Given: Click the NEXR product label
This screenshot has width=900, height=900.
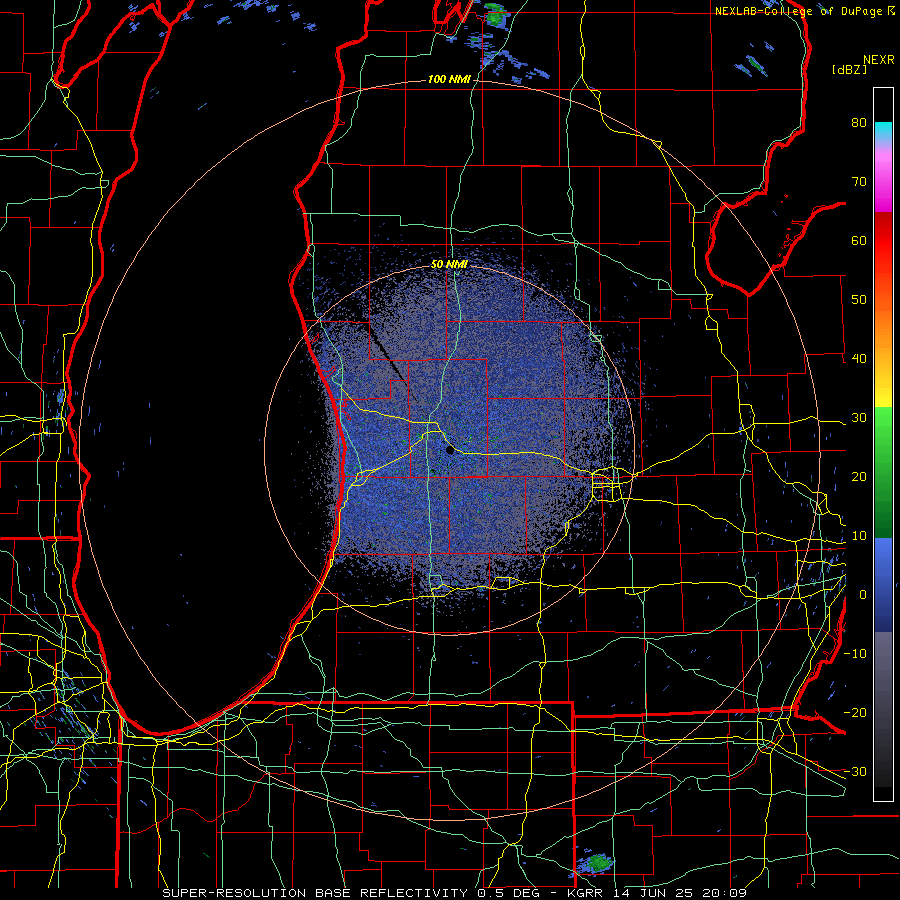Looking at the screenshot, I should (879, 60).
